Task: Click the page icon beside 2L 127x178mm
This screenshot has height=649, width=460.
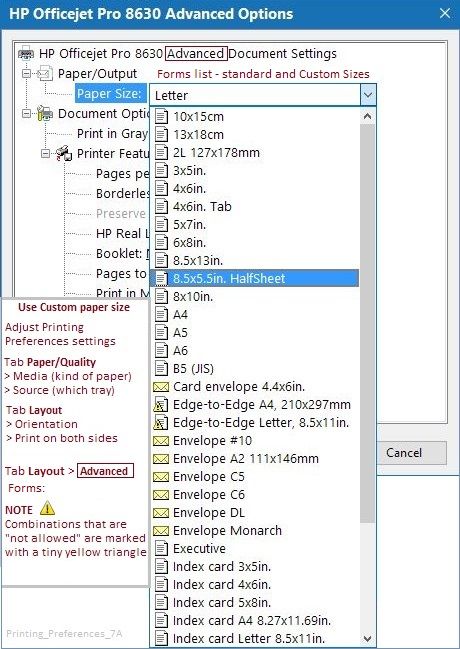Action: 161,152
